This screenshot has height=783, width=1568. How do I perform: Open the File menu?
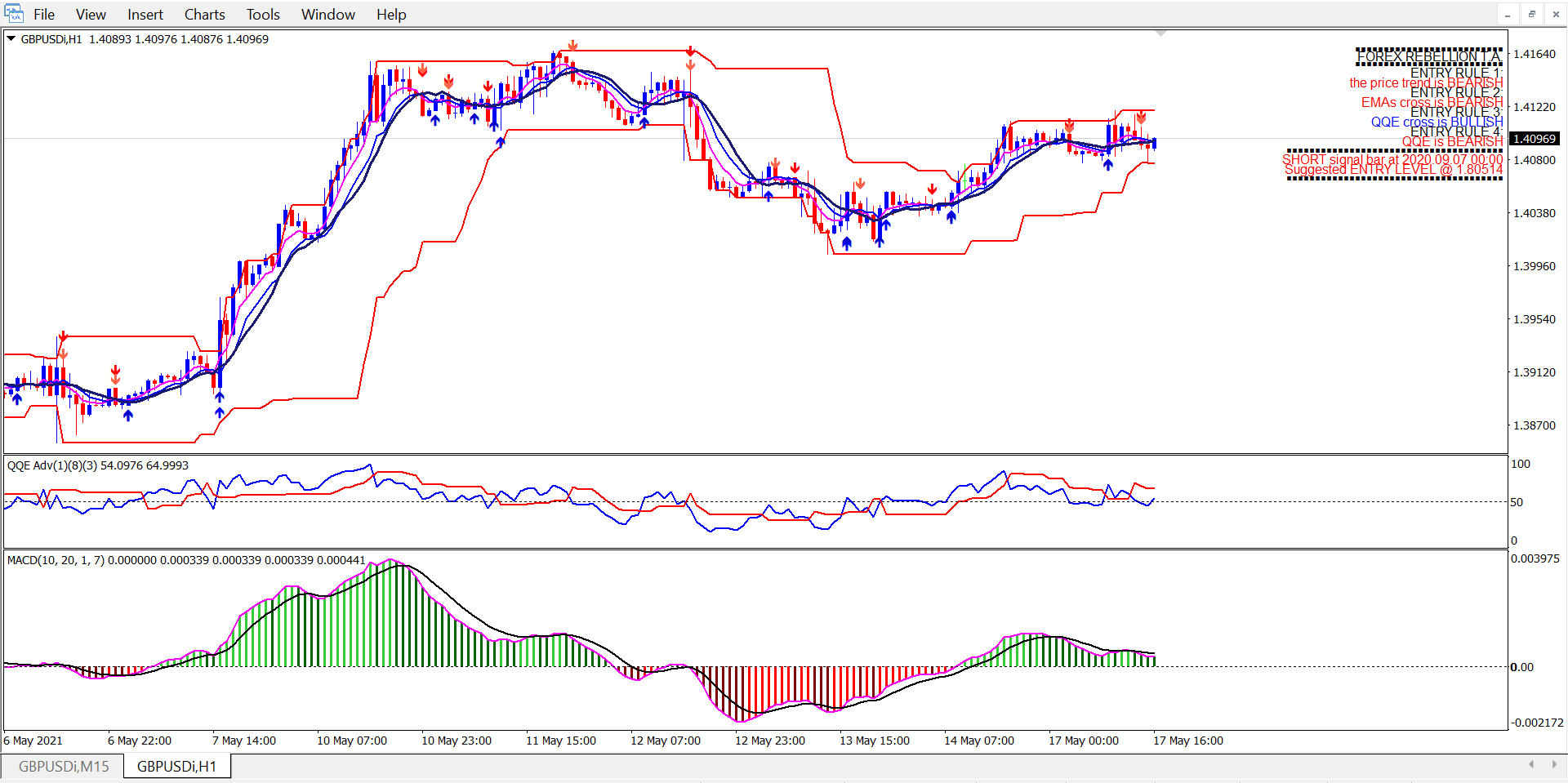(x=44, y=14)
